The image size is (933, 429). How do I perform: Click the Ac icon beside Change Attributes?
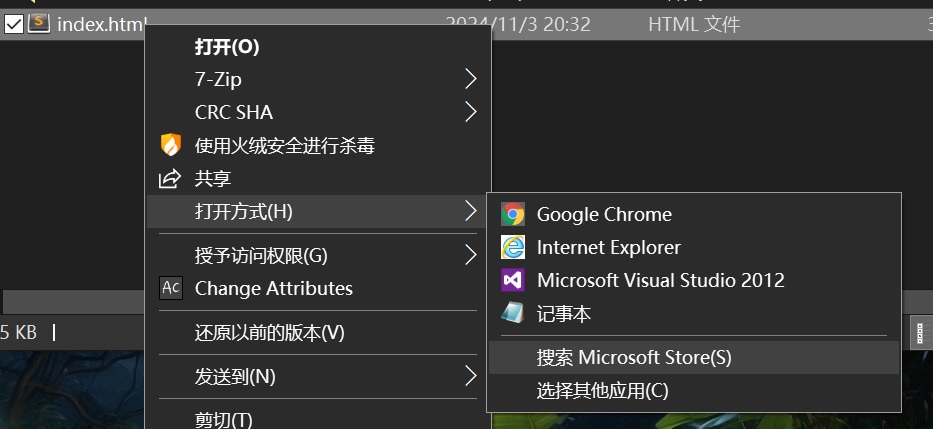pyautogui.click(x=171, y=288)
